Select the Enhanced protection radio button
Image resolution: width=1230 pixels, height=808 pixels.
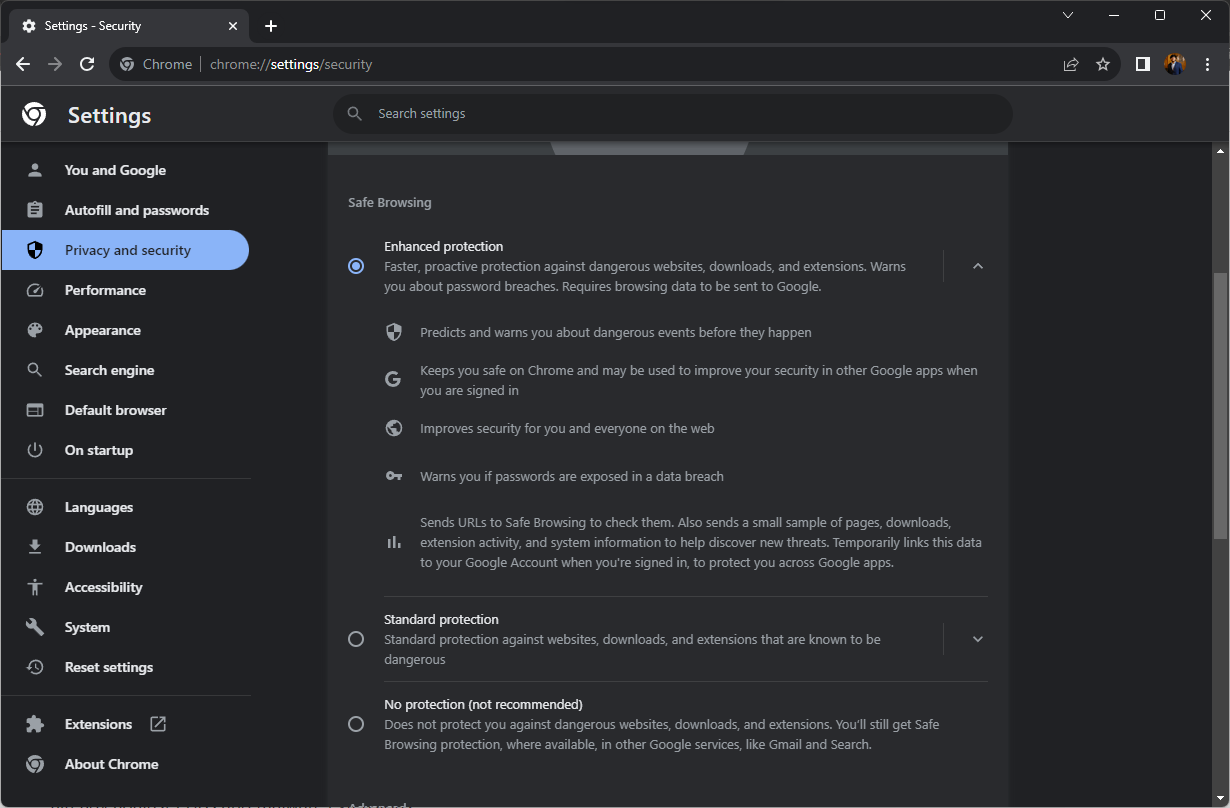pyautogui.click(x=356, y=266)
